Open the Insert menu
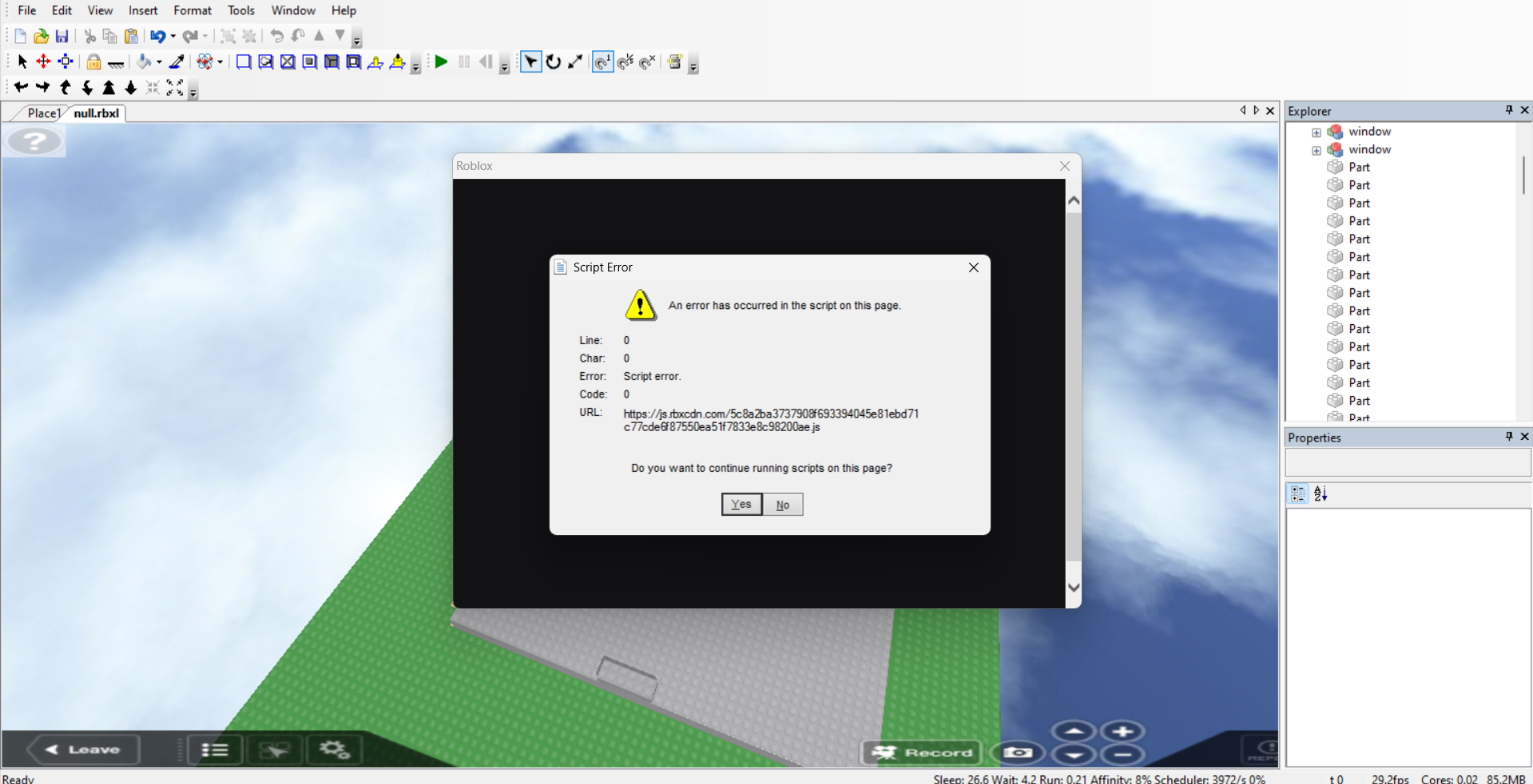The image size is (1533, 784). [x=143, y=10]
